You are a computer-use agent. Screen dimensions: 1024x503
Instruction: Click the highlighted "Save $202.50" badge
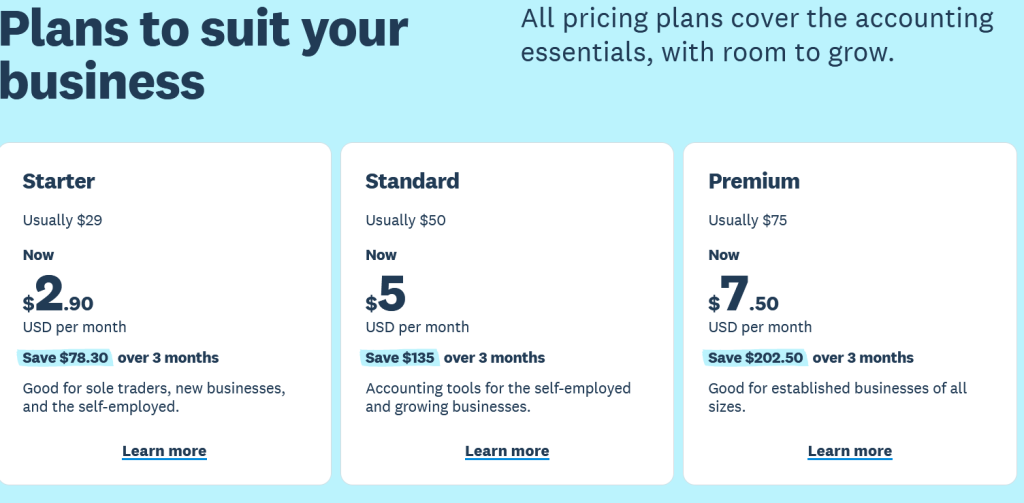point(755,358)
